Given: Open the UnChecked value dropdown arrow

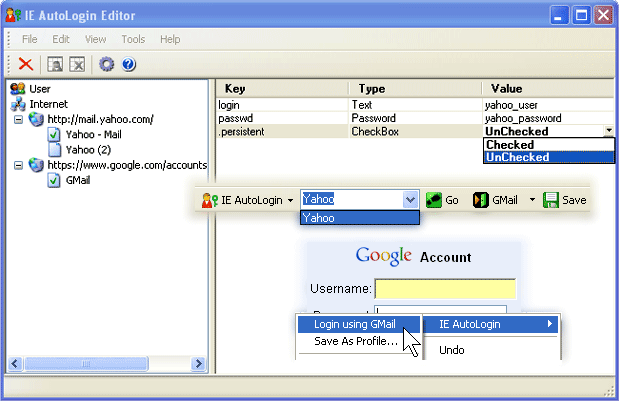Looking at the screenshot, I should tap(609, 131).
